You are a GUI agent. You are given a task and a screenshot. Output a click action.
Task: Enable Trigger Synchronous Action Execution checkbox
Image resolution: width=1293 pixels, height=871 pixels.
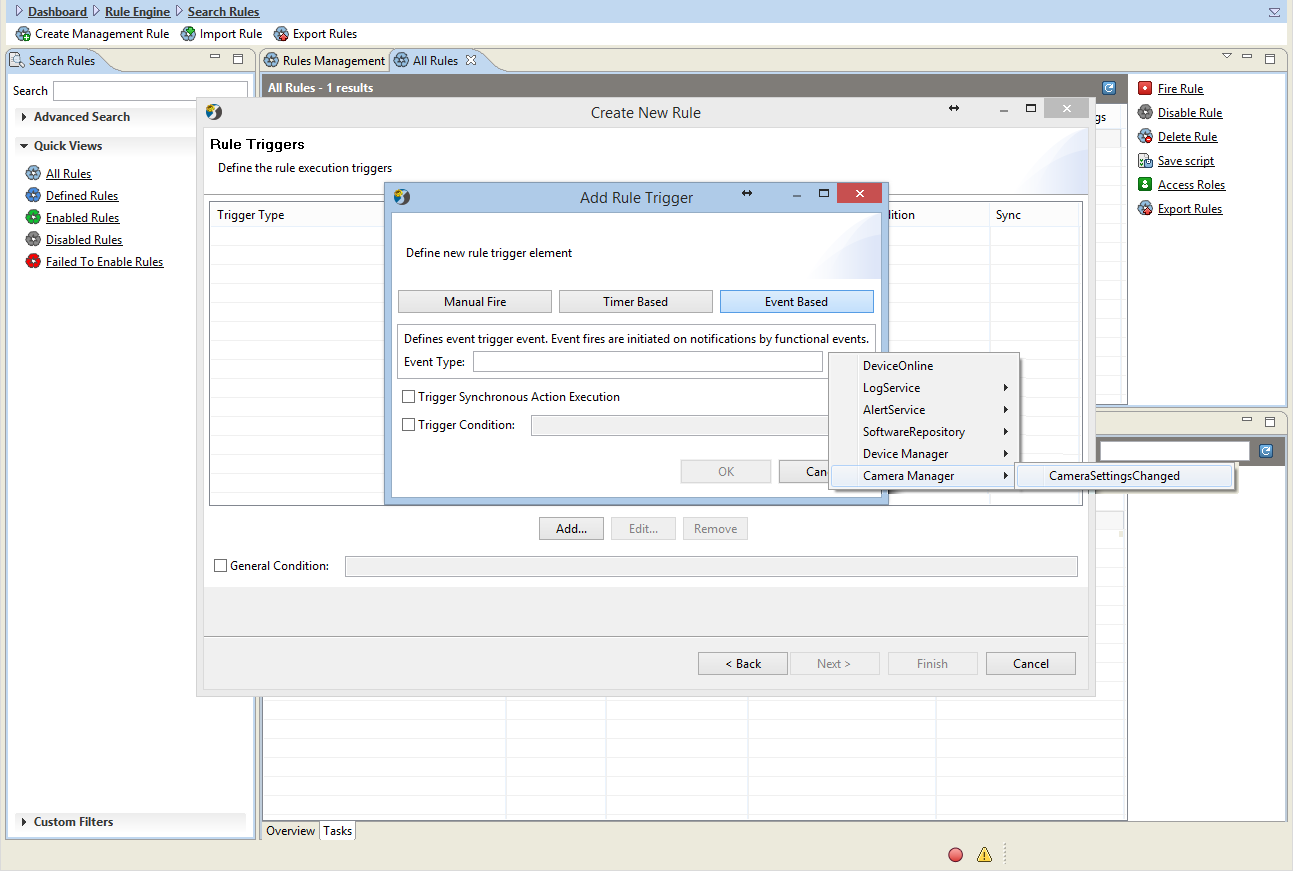click(408, 397)
